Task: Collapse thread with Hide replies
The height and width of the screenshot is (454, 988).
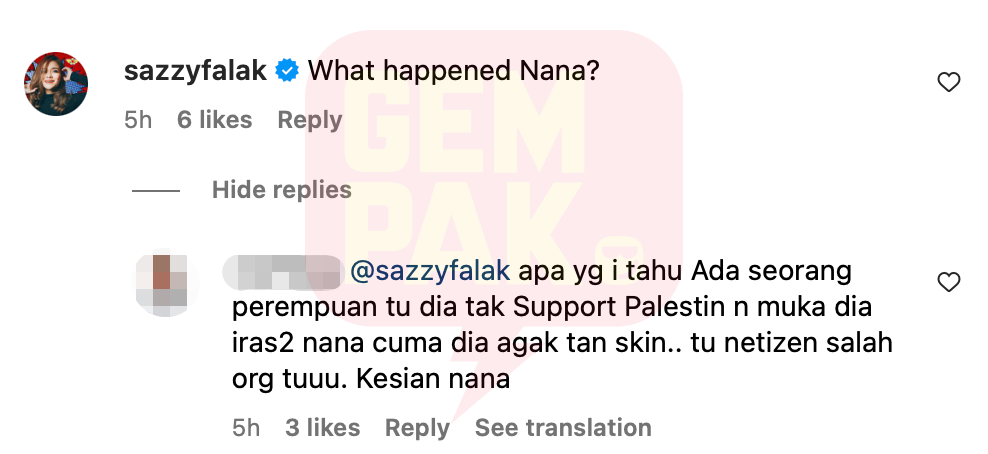Action: [282, 190]
